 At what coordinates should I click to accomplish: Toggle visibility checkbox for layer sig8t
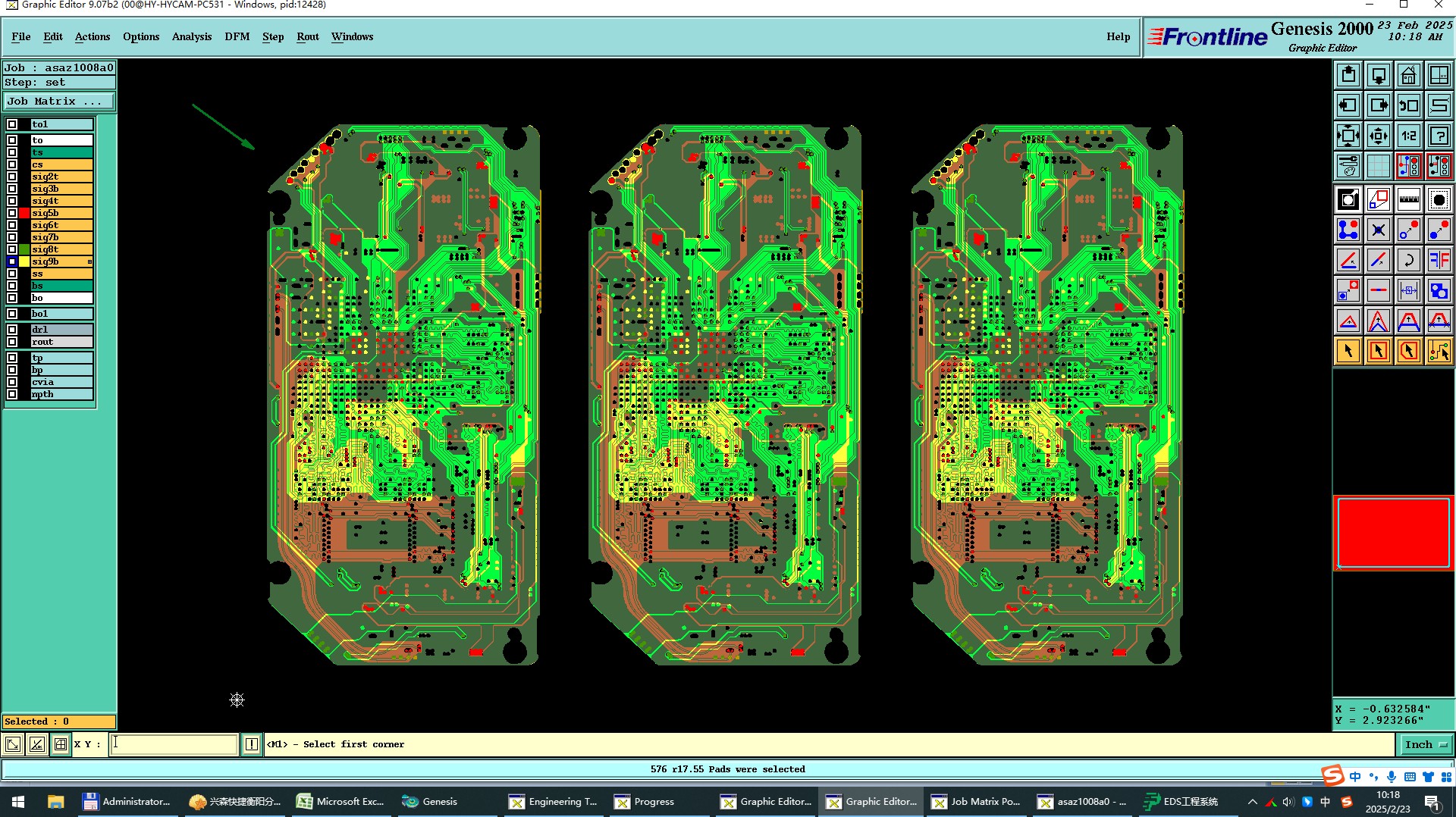[12, 249]
